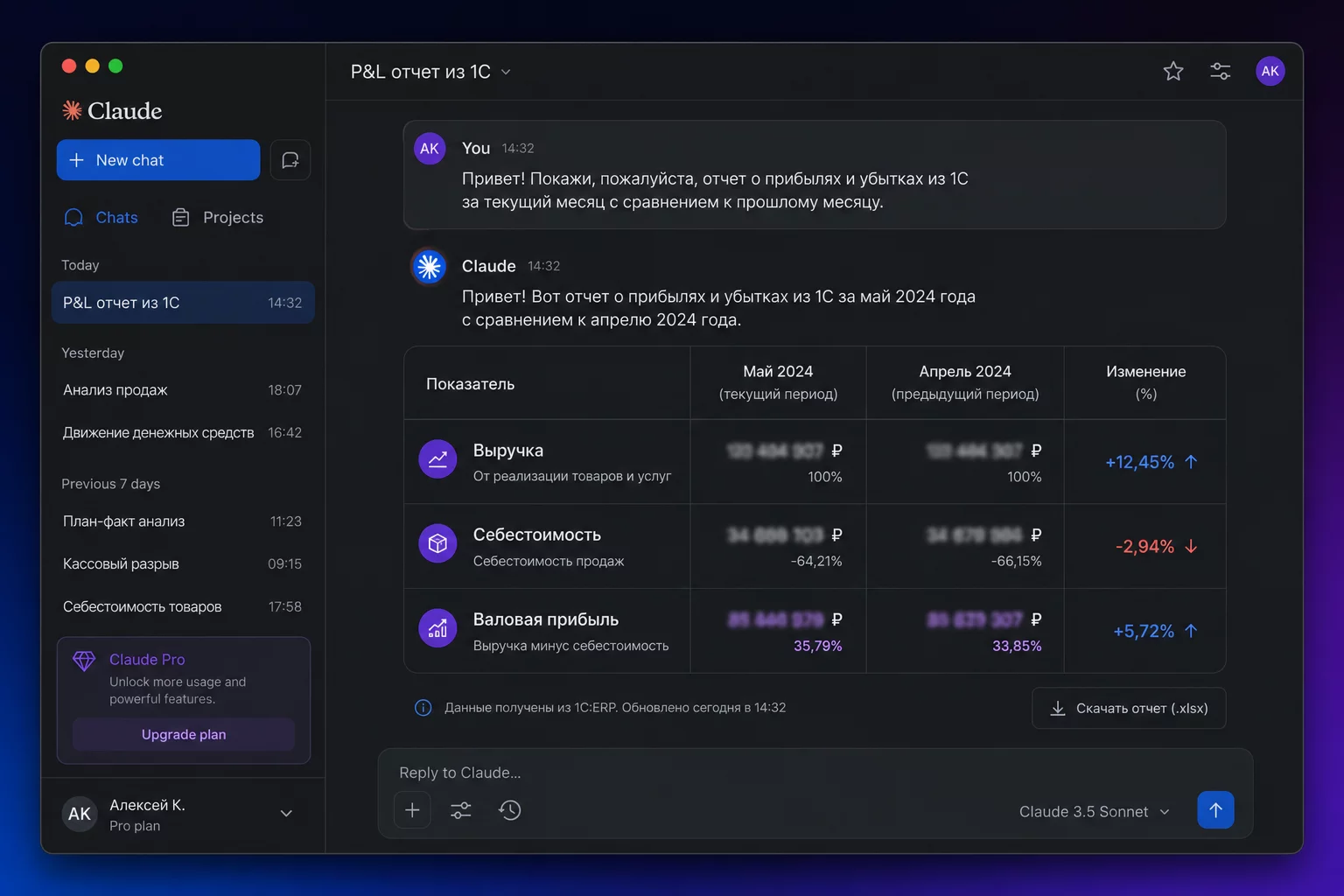Screen dimensions: 1344x896
Task: Click the up arrow next to +5,72%
Action: tap(1191, 631)
